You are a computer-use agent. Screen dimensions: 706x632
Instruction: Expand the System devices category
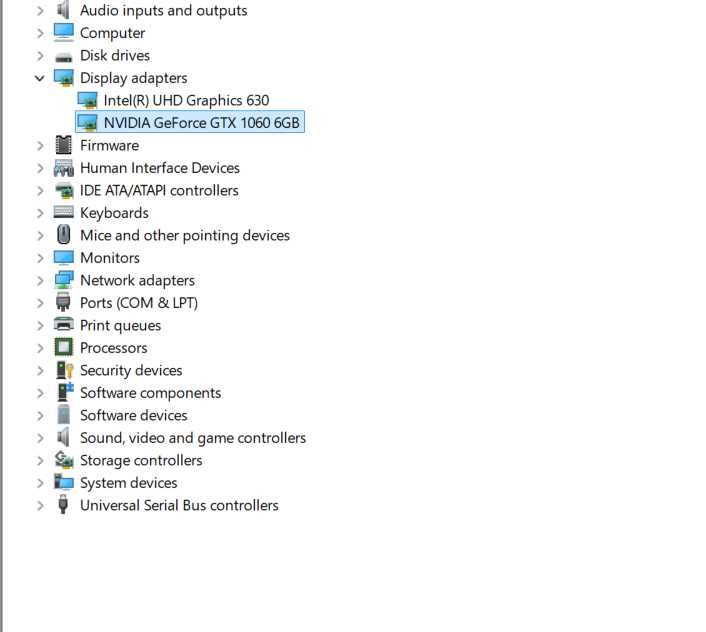tap(40, 483)
